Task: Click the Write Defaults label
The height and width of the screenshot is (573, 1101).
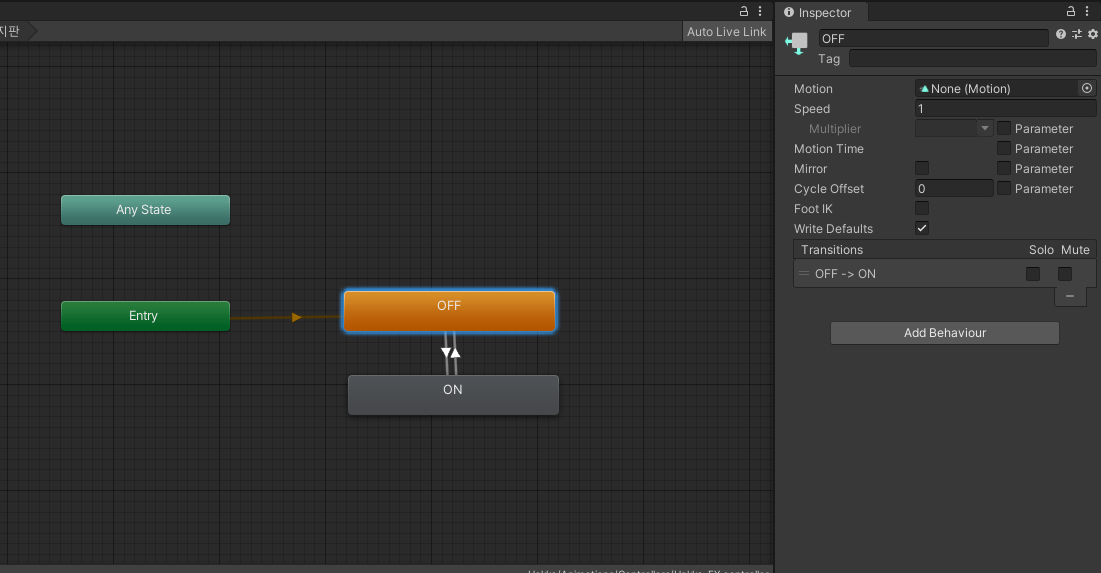Action: [x=833, y=229]
